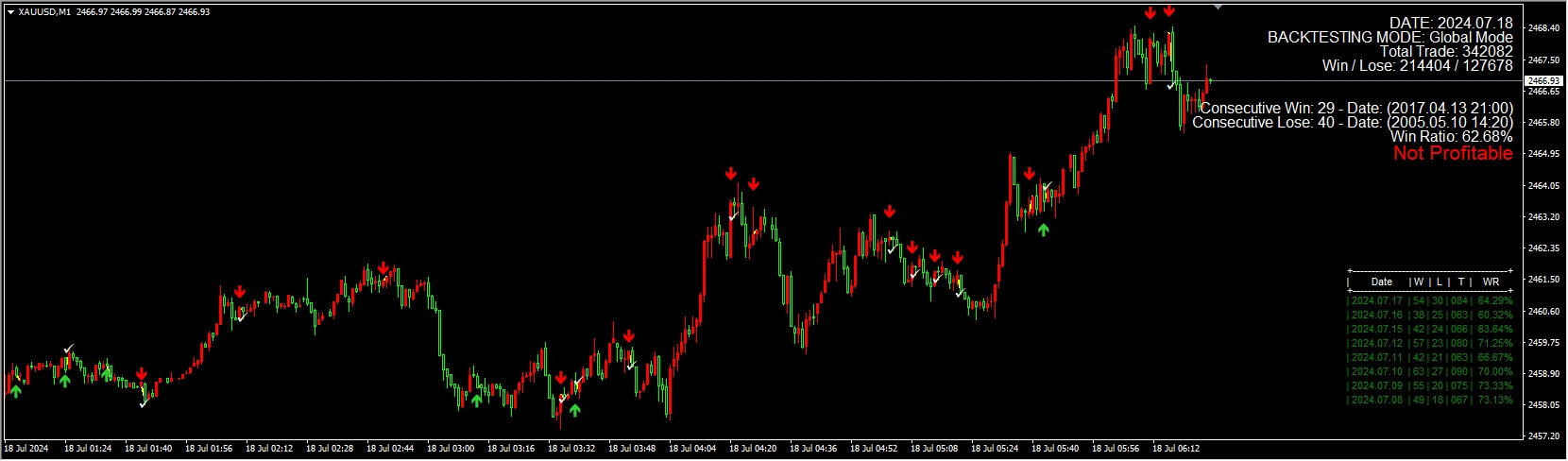
Task: Click the grey chart shift triangle marker
Action: pos(1218,7)
